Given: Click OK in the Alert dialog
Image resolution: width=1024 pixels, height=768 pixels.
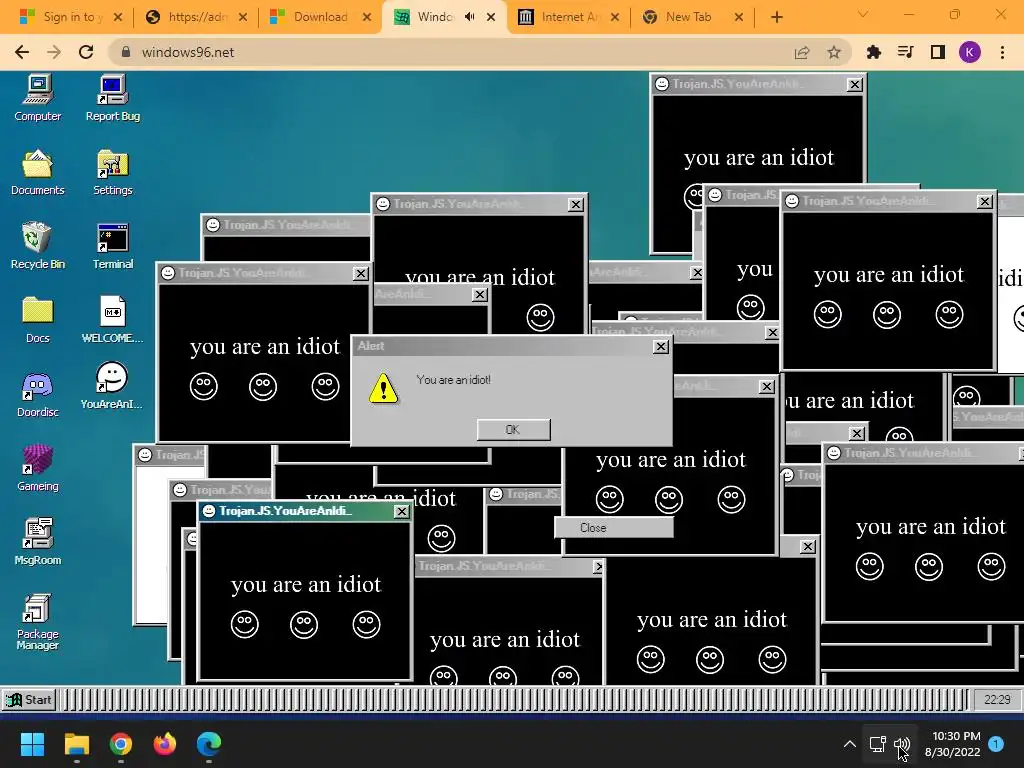Looking at the screenshot, I should pyautogui.click(x=513, y=430).
